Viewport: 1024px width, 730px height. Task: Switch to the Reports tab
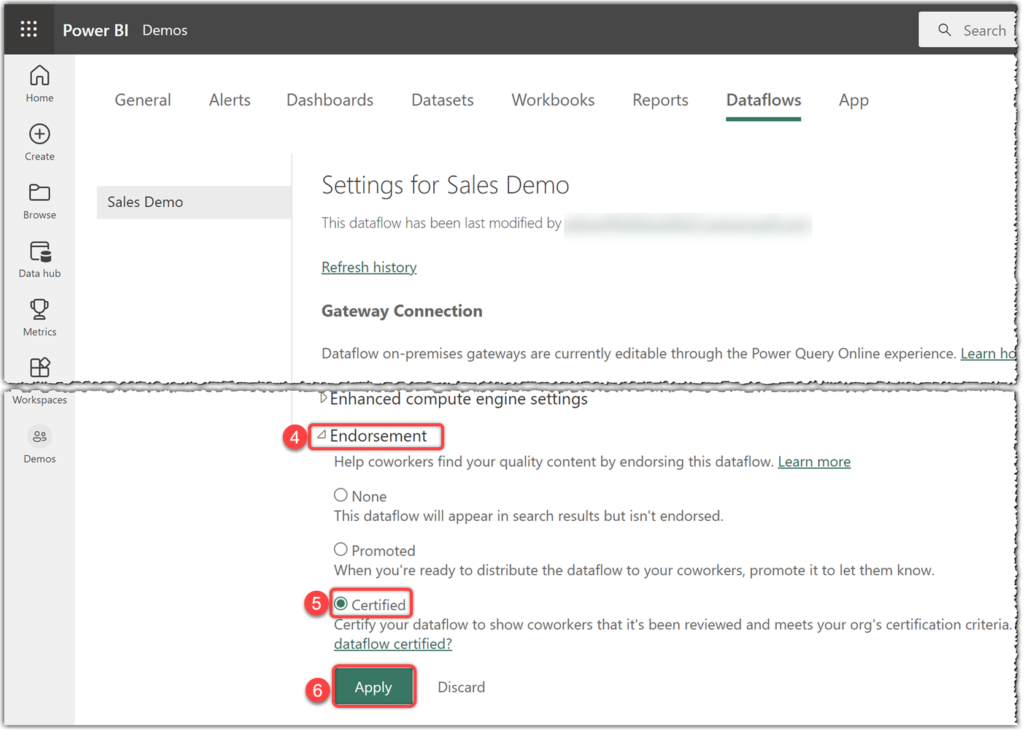[x=660, y=100]
